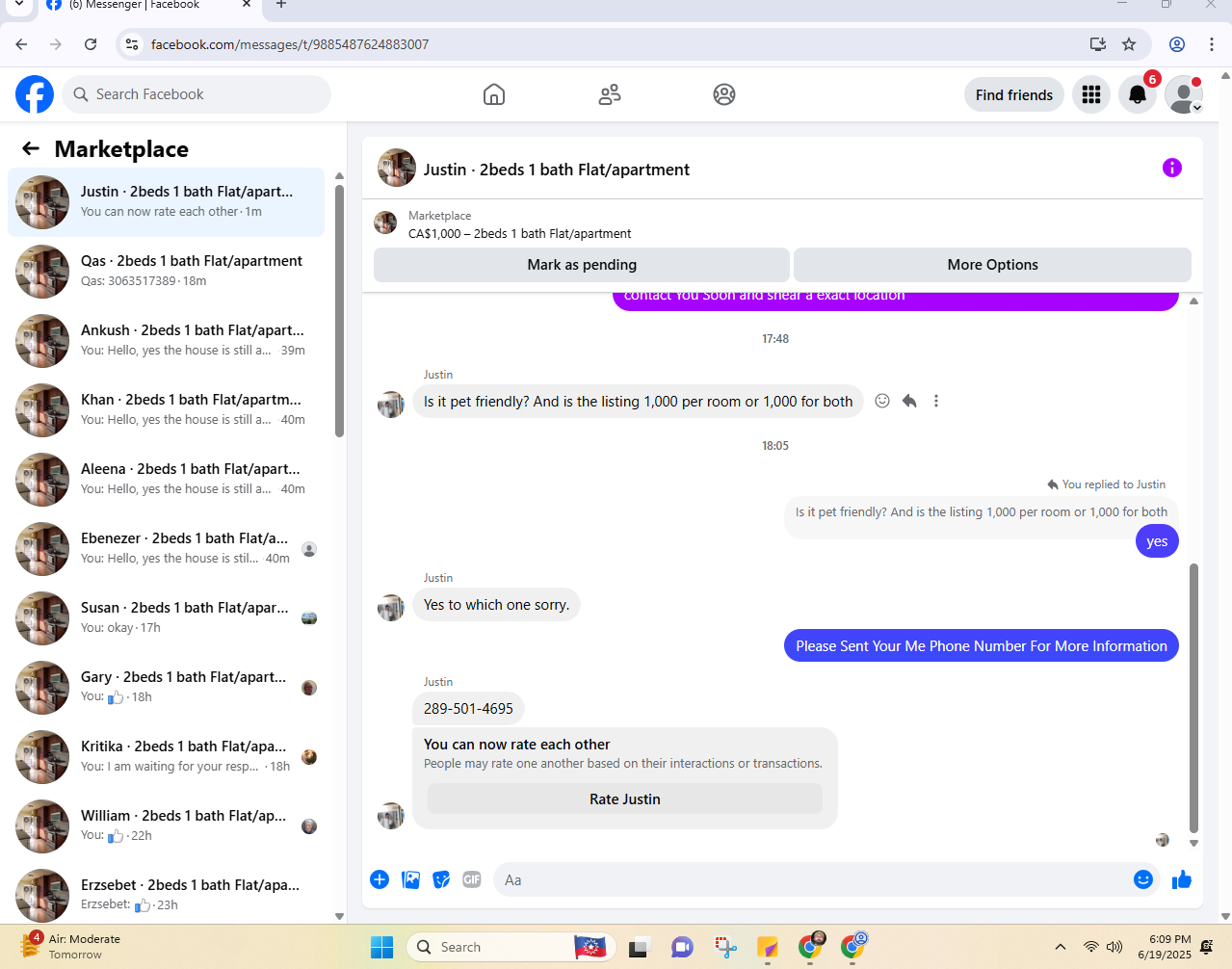Open the Gary conversation

coord(166,688)
